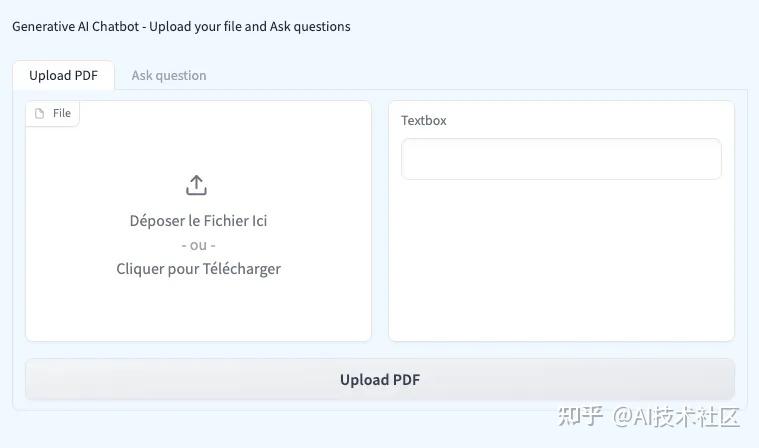
Task: Focus the Textbox input field
Action: click(x=561, y=159)
